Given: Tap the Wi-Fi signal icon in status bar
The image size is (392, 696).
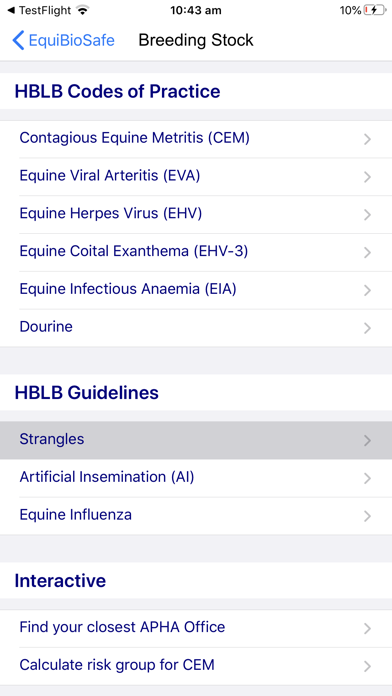Looking at the screenshot, I should pyautogui.click(x=83, y=10).
